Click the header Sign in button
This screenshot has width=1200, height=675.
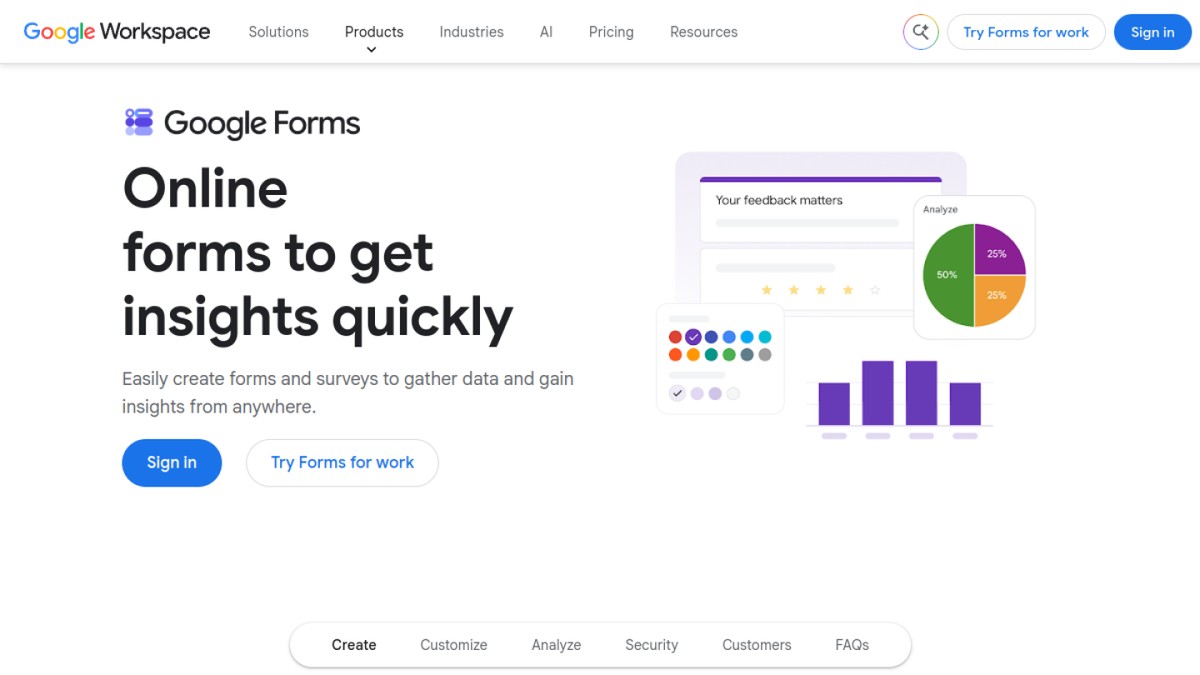click(1153, 32)
